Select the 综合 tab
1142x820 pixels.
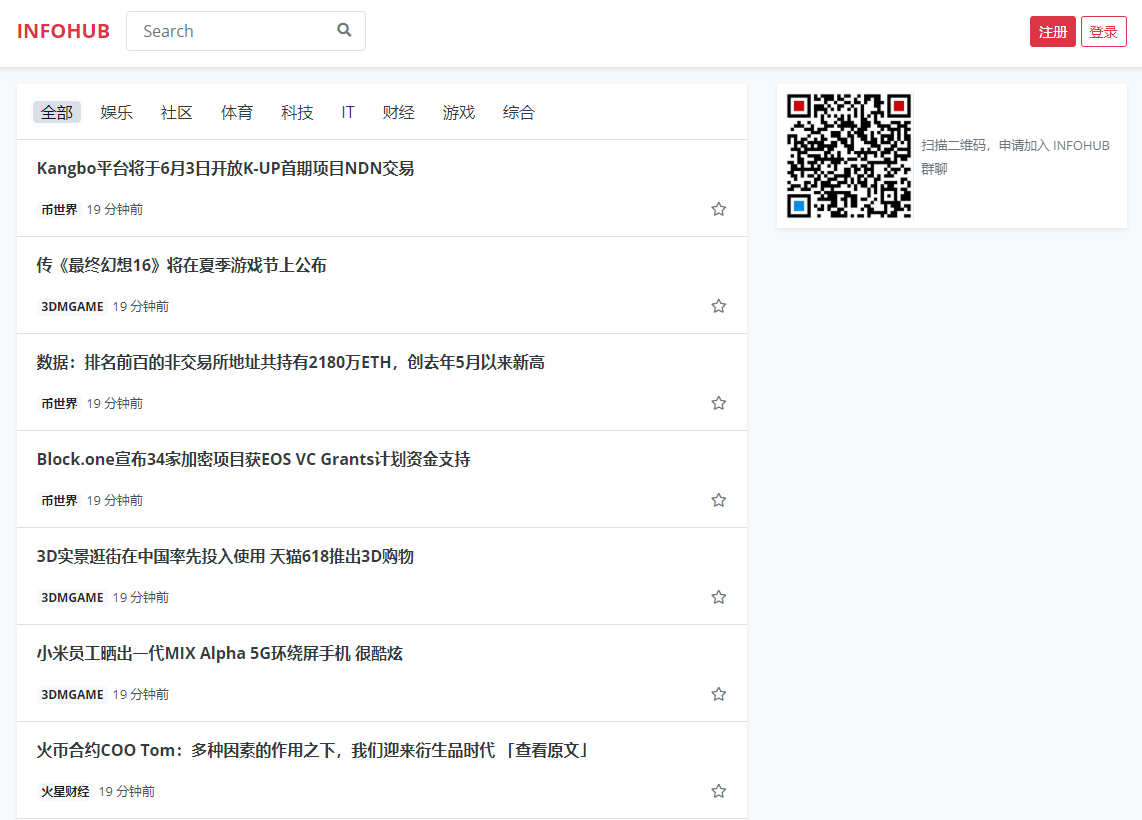(519, 112)
